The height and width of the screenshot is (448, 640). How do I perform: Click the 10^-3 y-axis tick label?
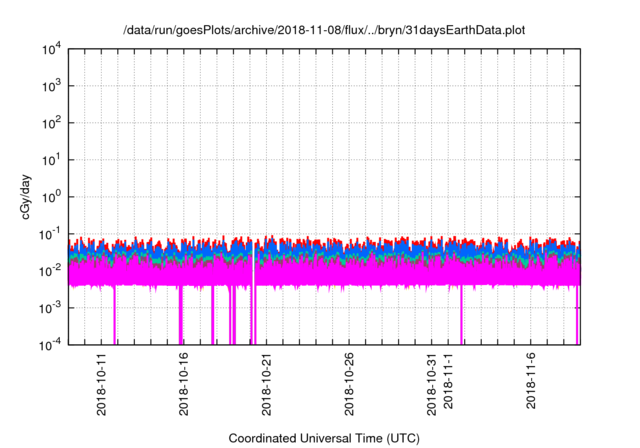point(50,308)
